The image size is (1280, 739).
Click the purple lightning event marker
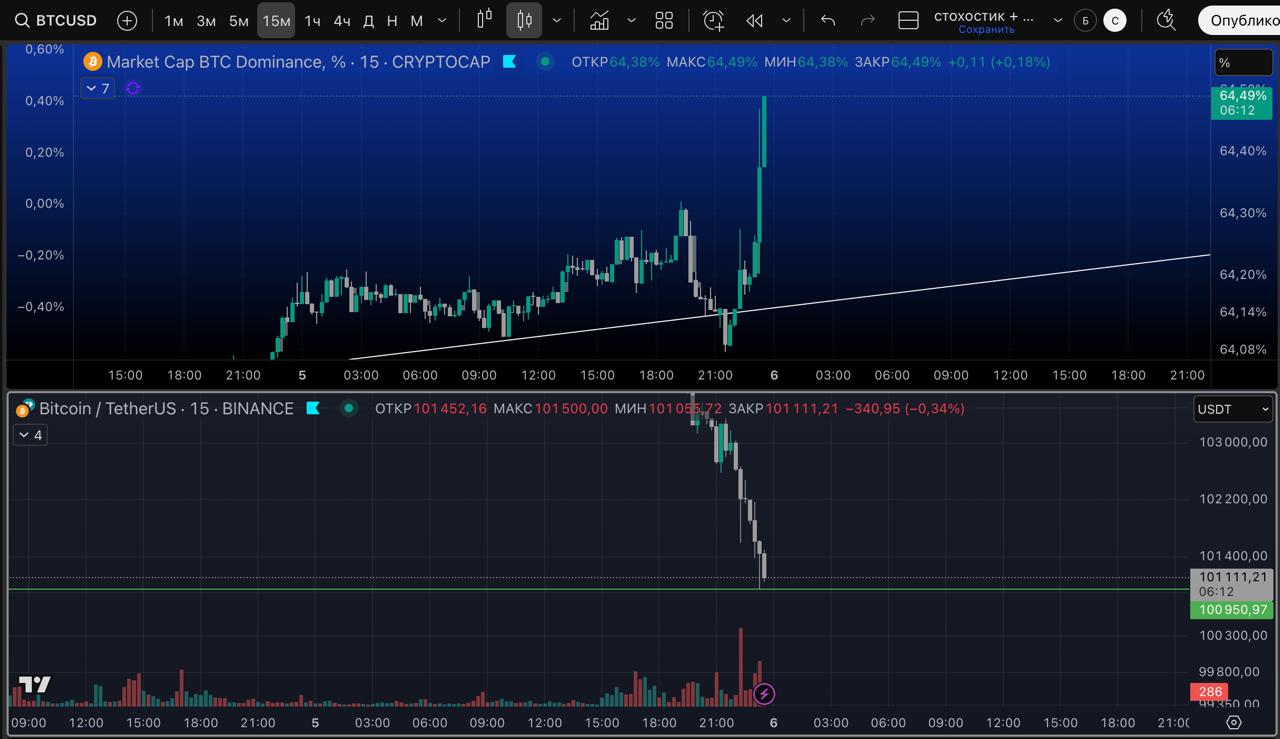[764, 693]
